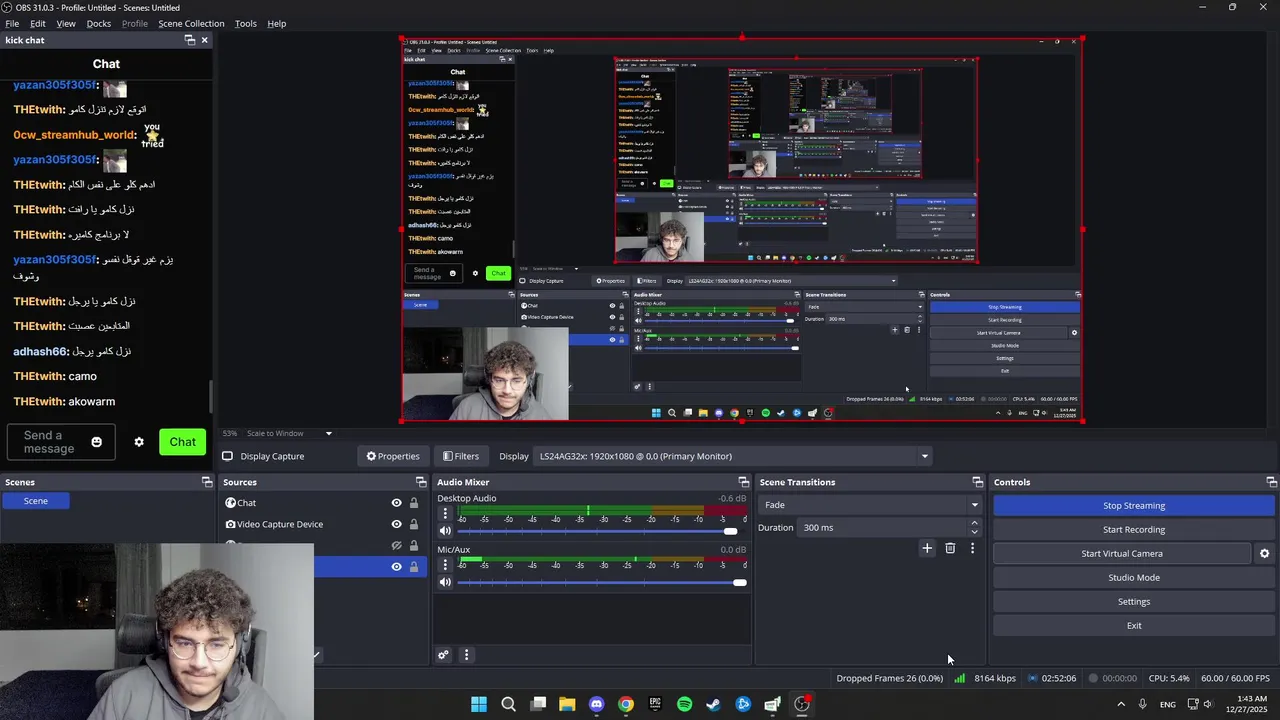Pop out the Scenes dock
The height and width of the screenshot is (720, 1280).
tap(208, 482)
